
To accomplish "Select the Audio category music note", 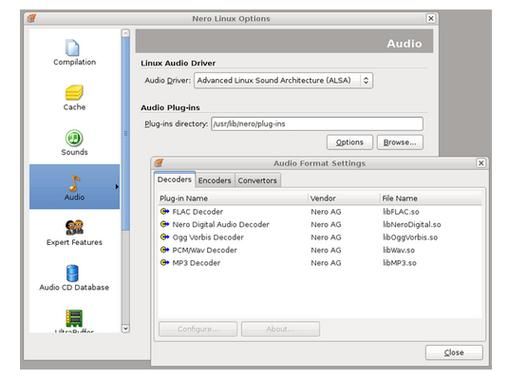I will 74,183.
